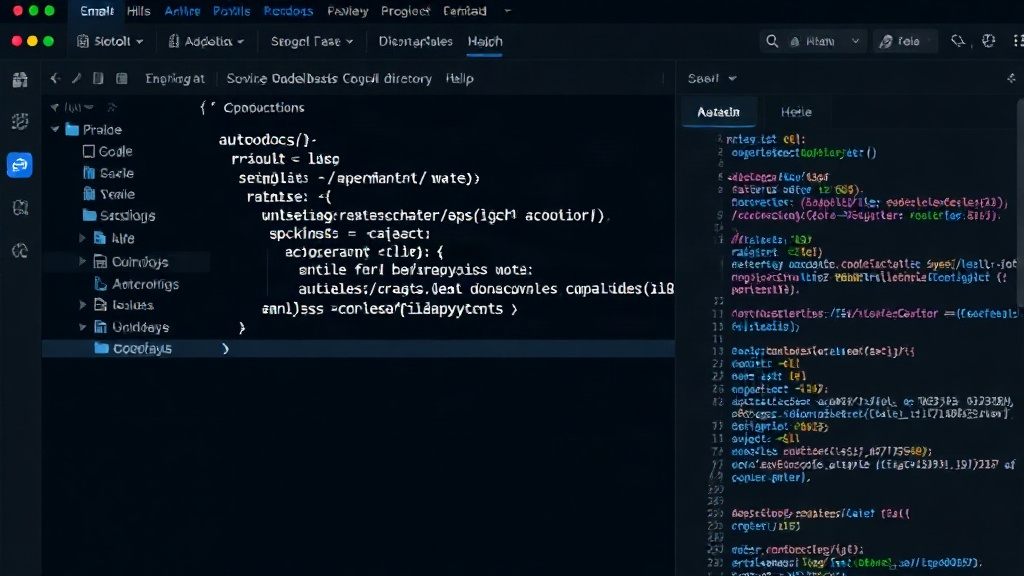Open the fourth left sidebar icon
This screenshot has width=1024, height=576.
click(x=20, y=208)
